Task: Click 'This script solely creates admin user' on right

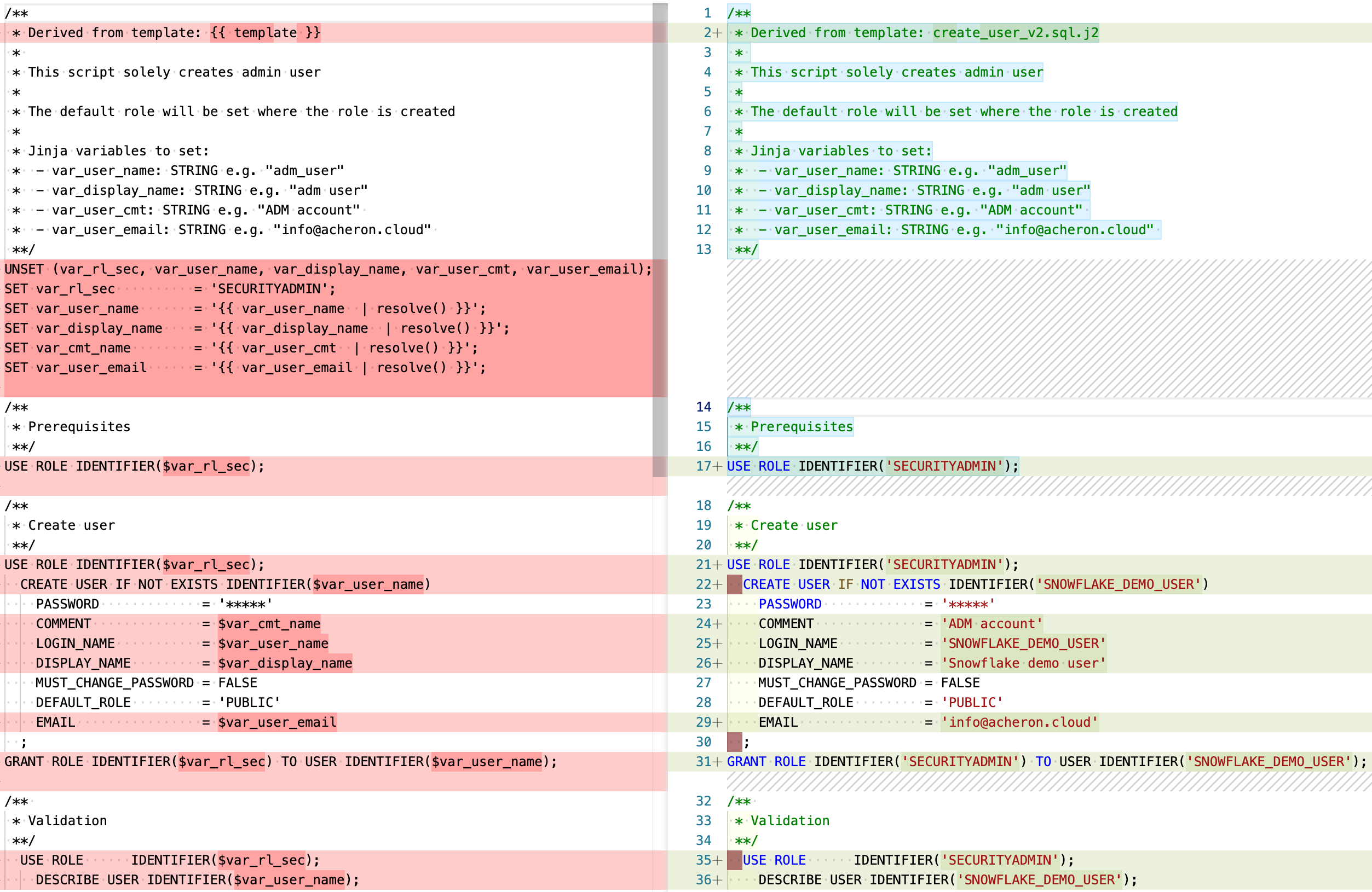Action: pyautogui.click(x=896, y=72)
